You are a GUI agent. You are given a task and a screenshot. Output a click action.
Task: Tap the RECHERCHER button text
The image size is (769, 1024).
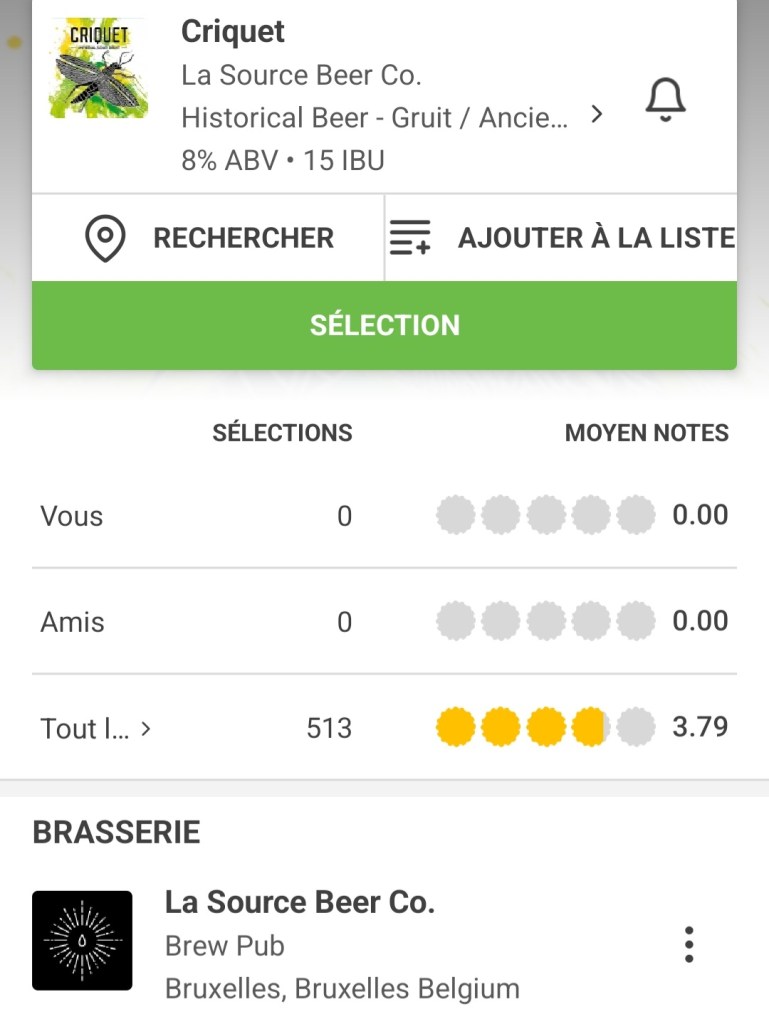click(x=243, y=238)
